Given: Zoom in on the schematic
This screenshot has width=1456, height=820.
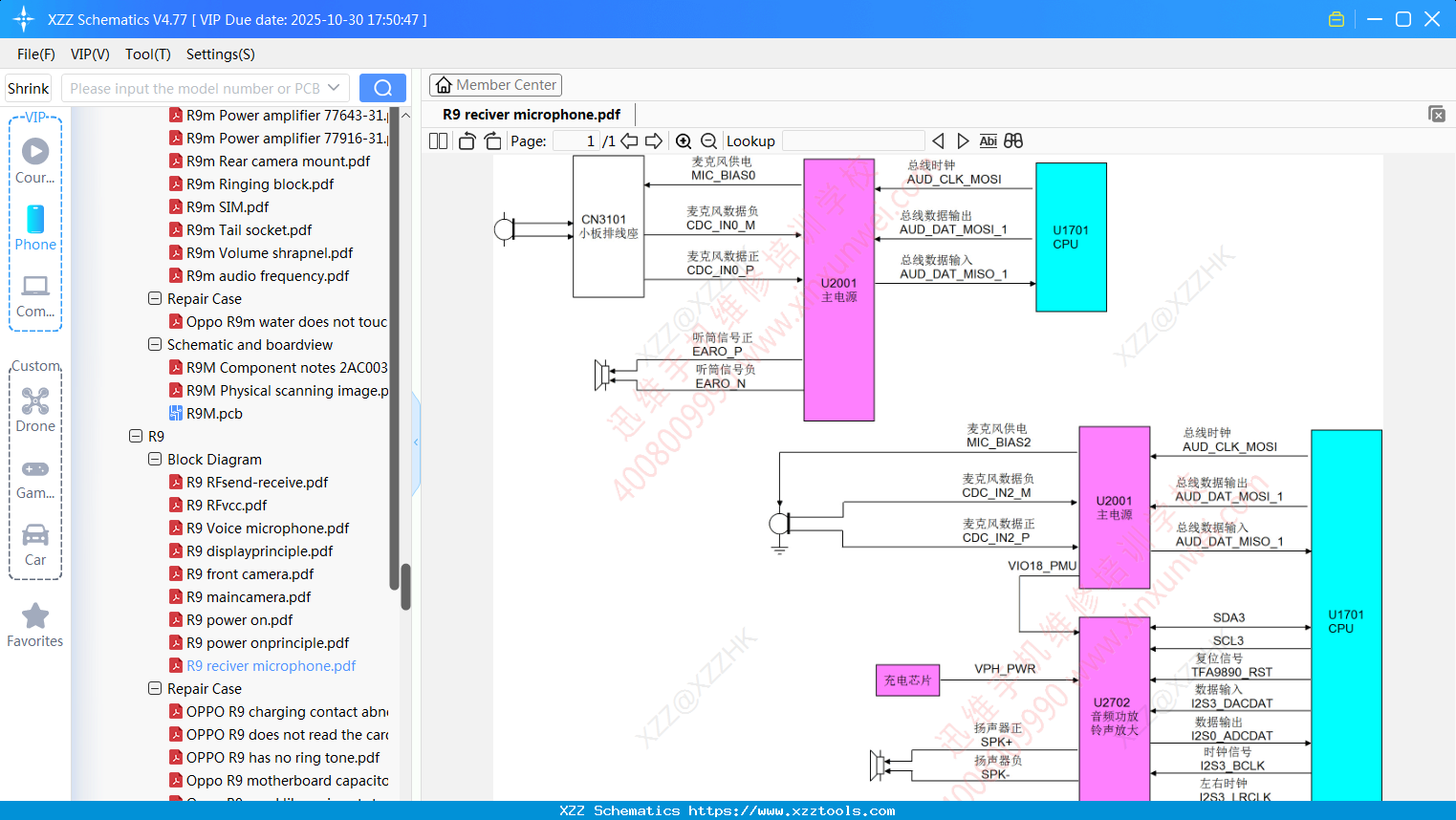Looking at the screenshot, I should click(684, 140).
